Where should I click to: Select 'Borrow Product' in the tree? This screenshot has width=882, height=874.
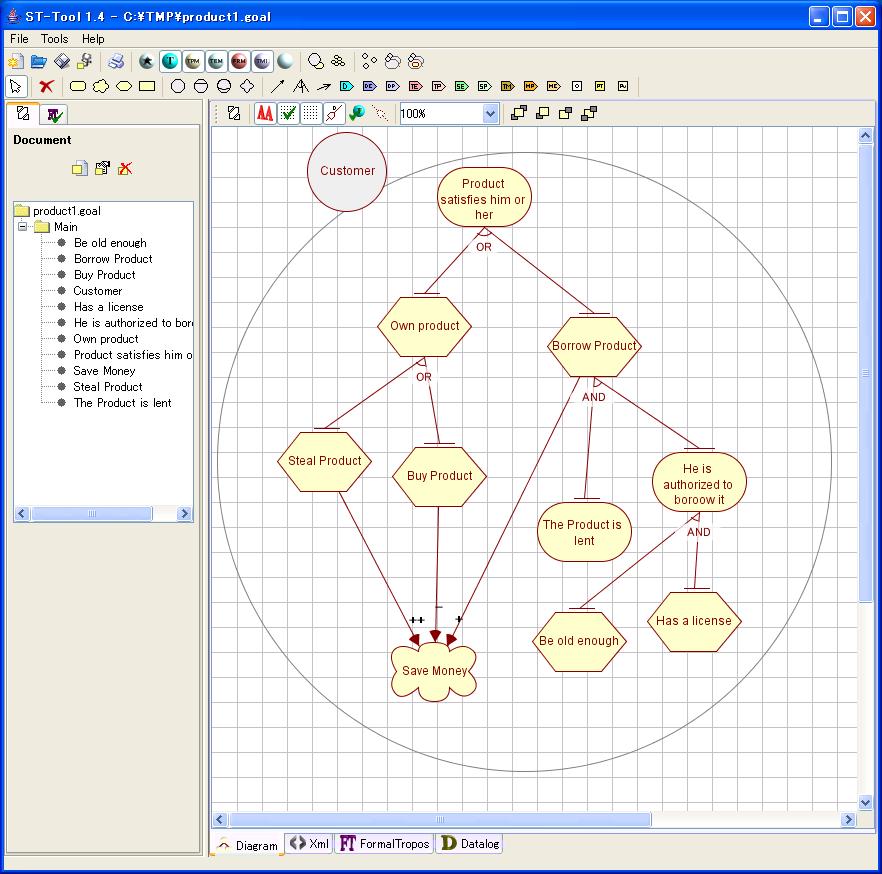pyautogui.click(x=113, y=259)
